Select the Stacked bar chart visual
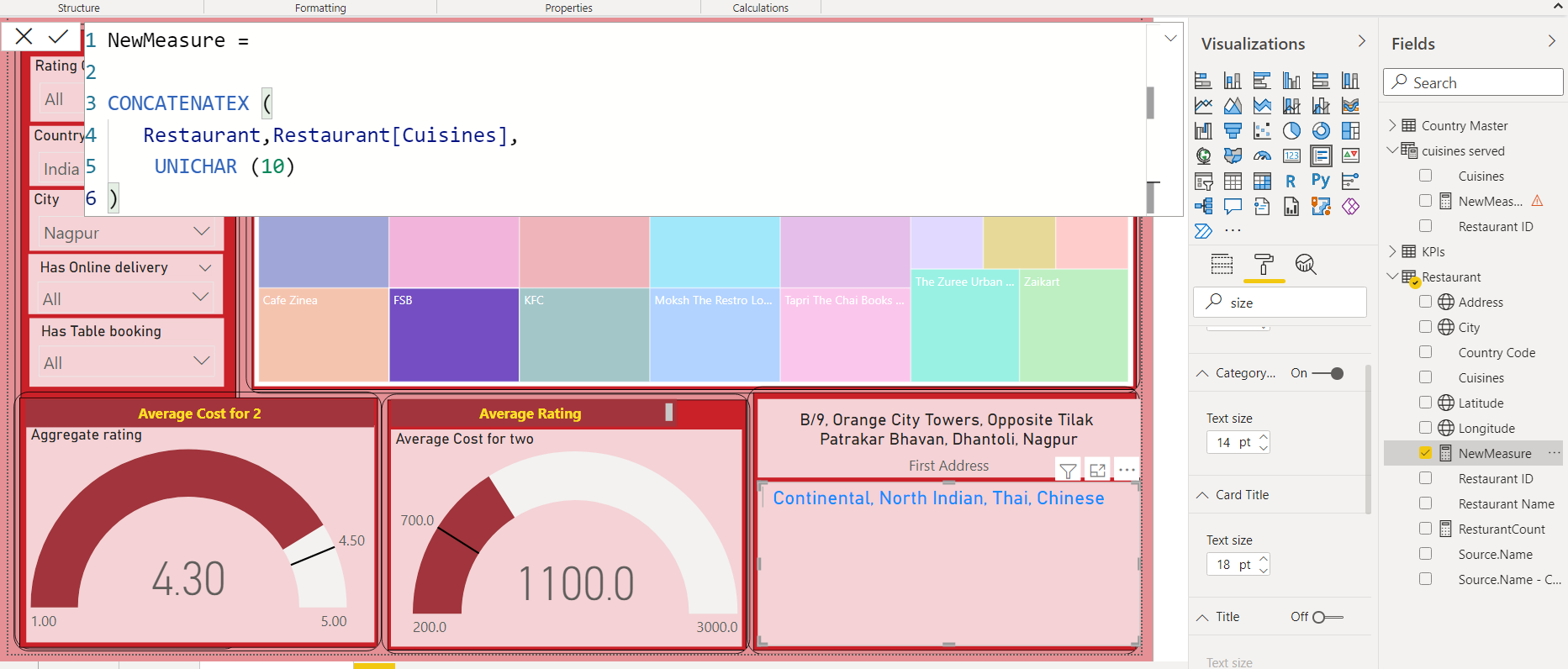1568x669 pixels. click(1203, 81)
